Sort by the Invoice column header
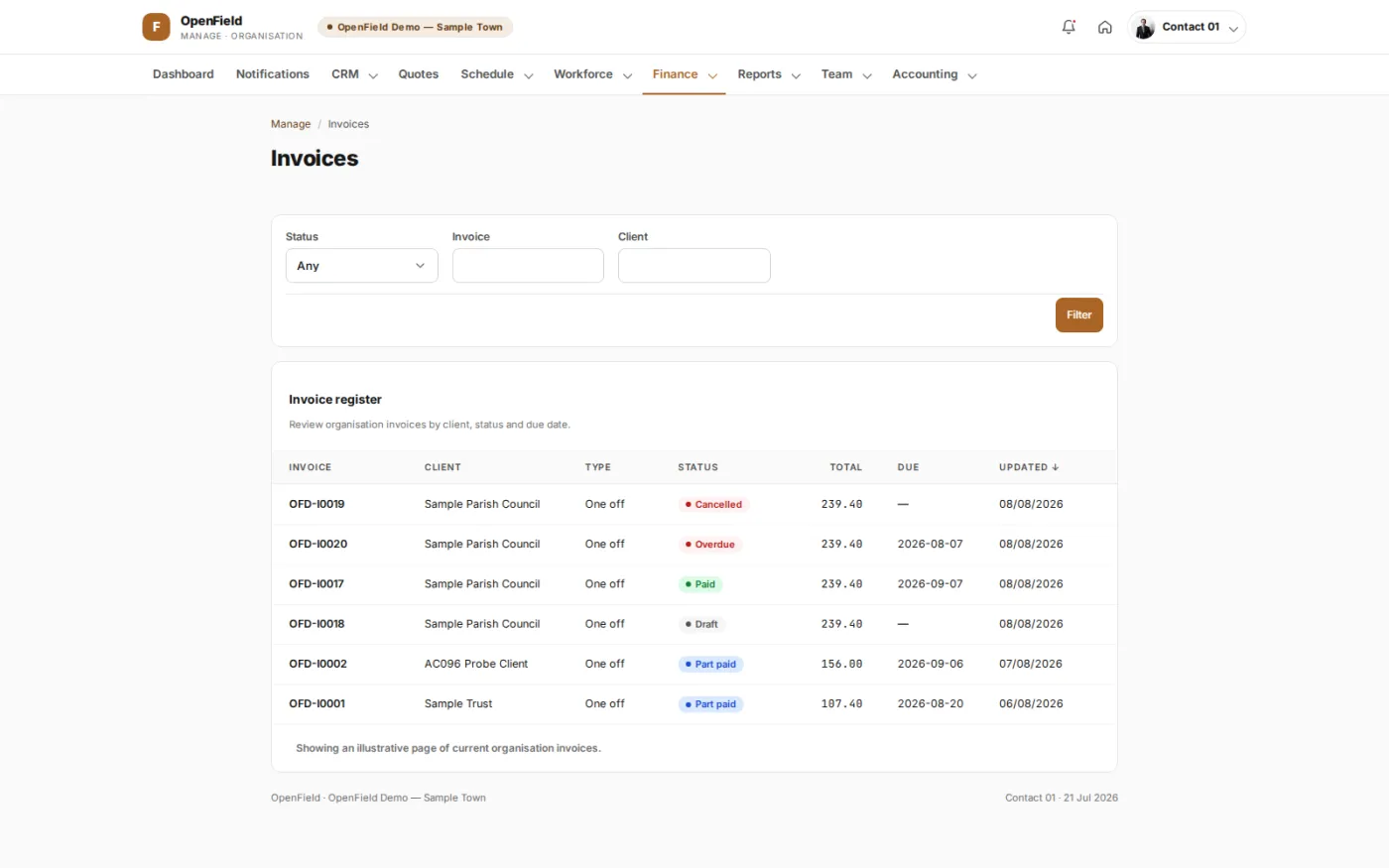The height and width of the screenshot is (868, 1389). click(311, 467)
